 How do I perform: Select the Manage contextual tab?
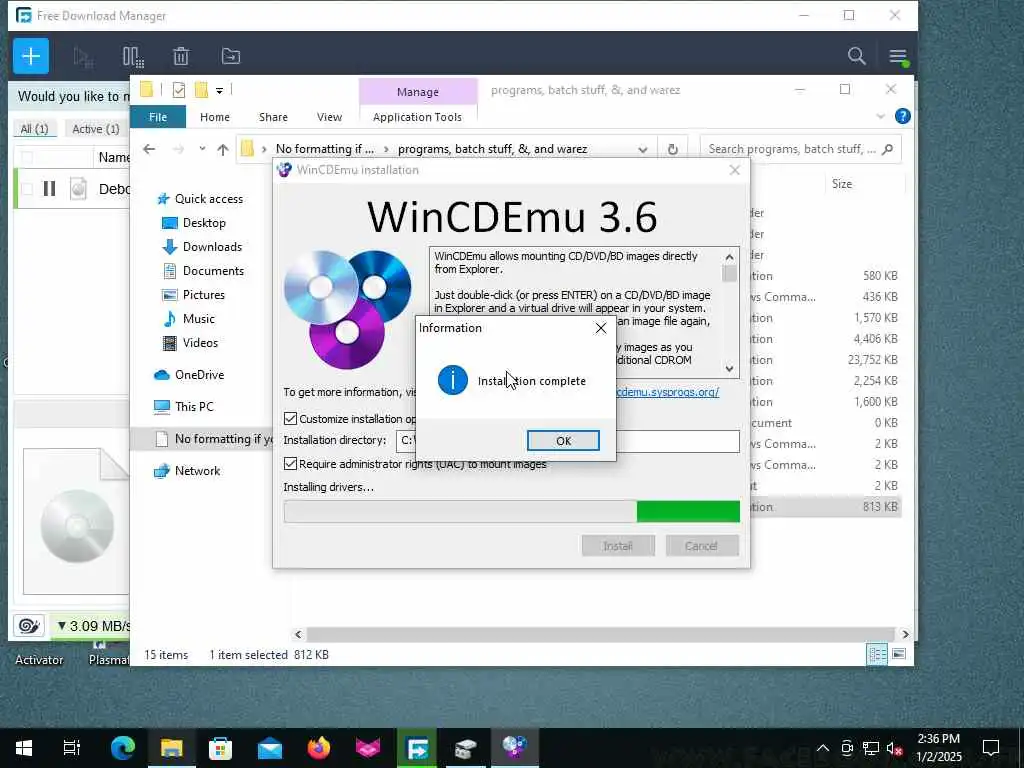[x=418, y=92]
